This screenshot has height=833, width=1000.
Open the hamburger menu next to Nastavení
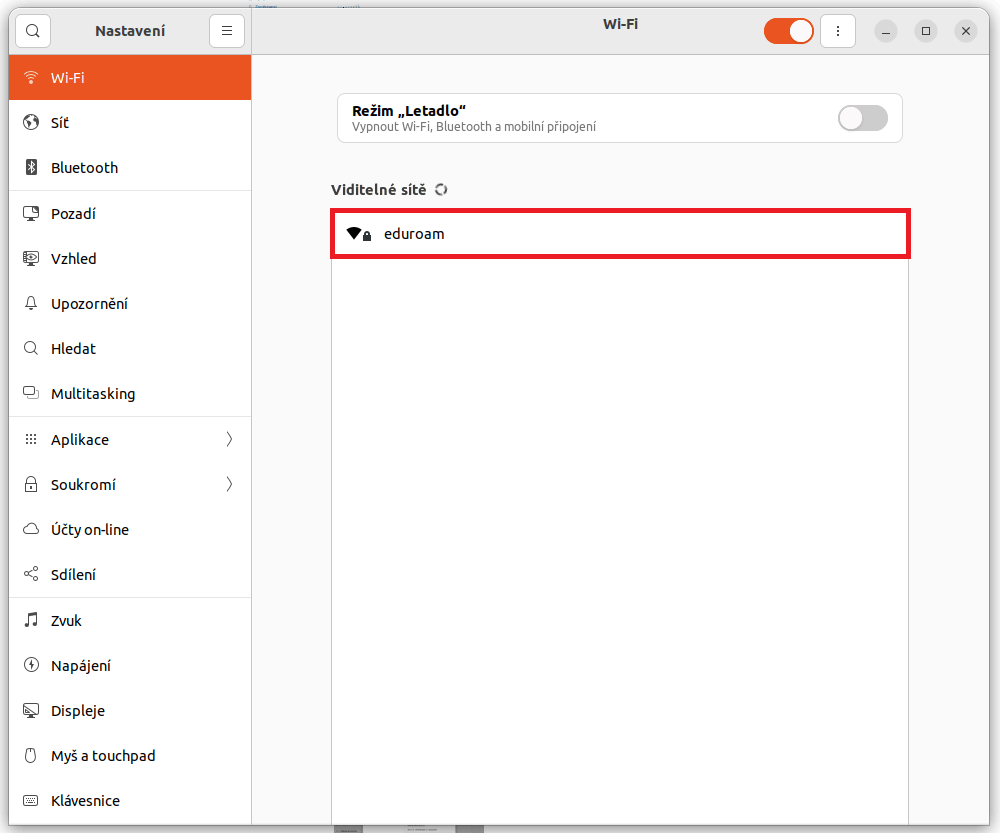tap(226, 31)
